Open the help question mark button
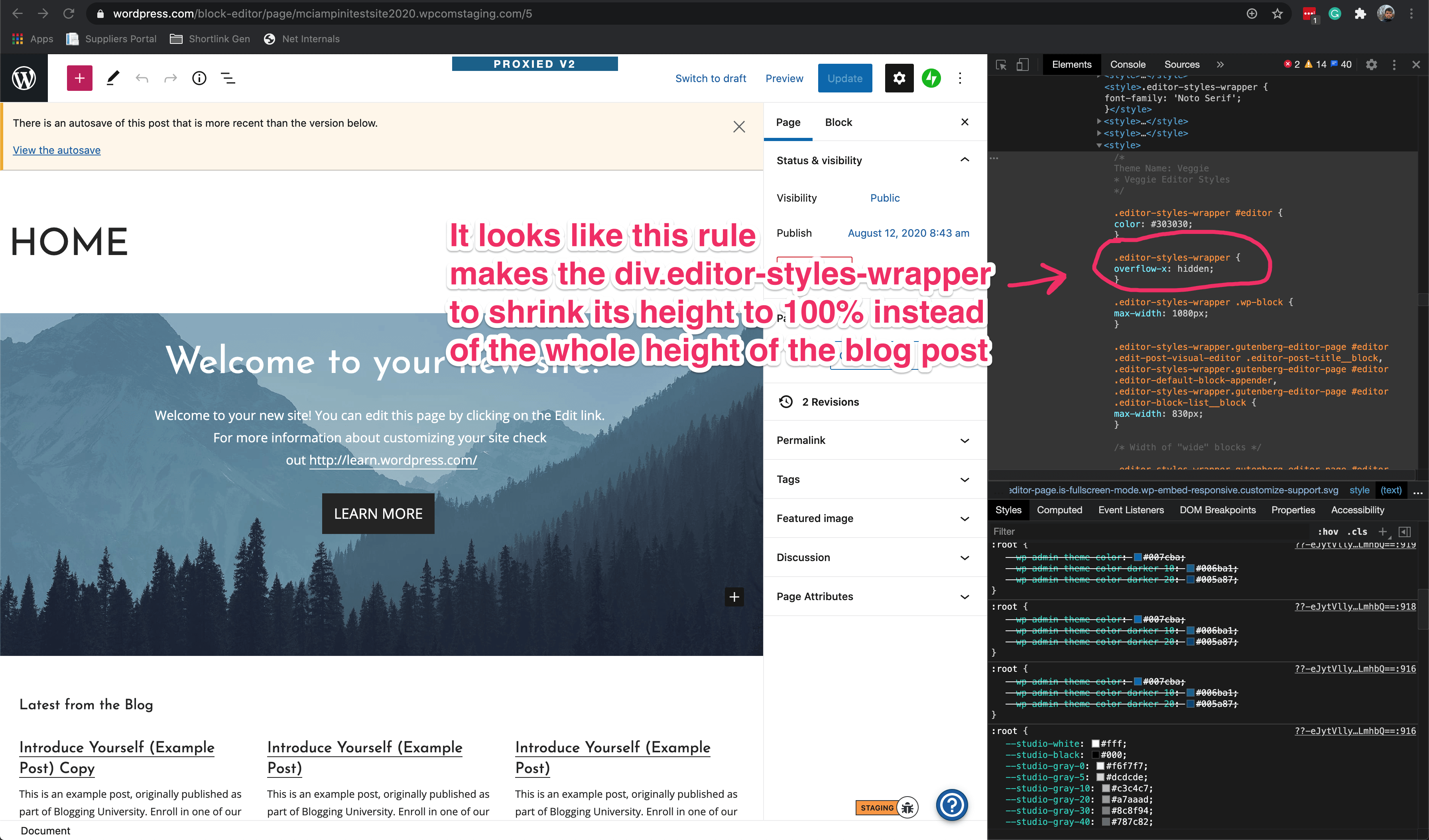Screen dimensions: 1429x840 coord(951,805)
